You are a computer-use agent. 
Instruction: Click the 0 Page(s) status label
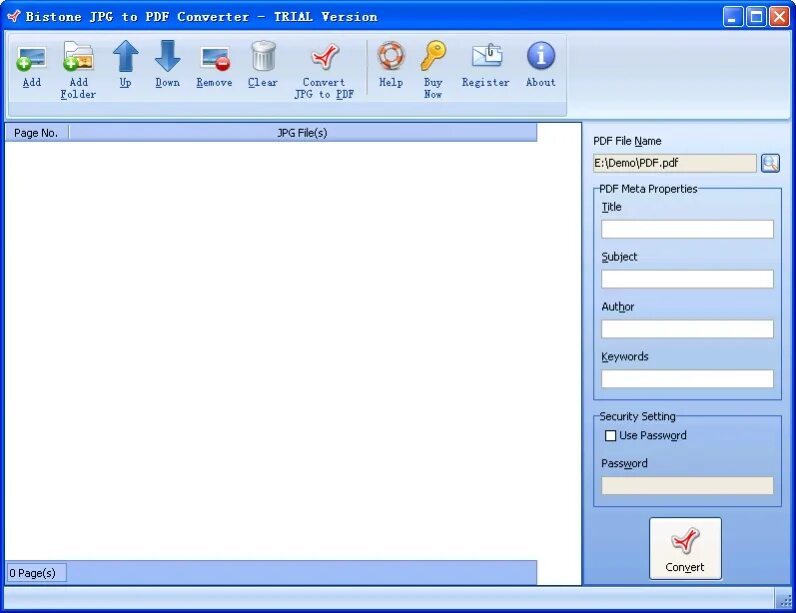tap(36, 573)
